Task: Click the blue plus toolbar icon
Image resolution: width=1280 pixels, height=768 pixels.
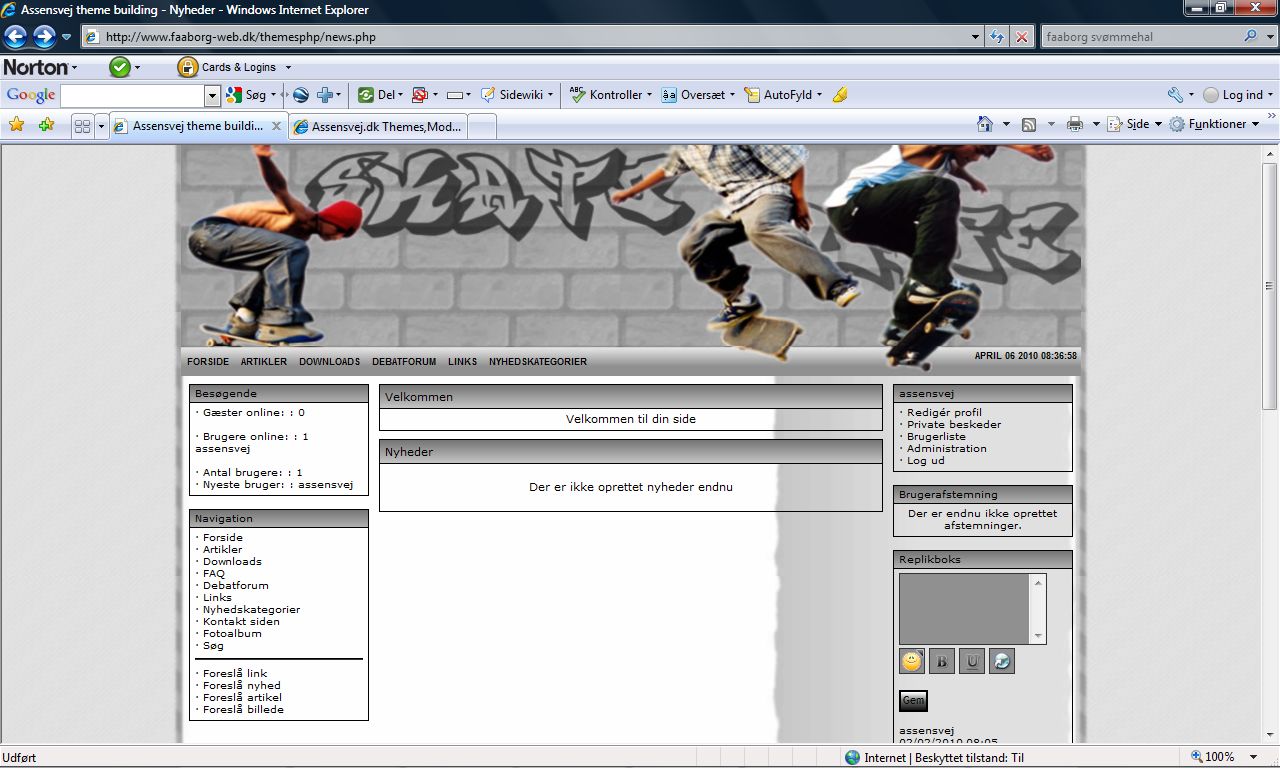Action: [x=325, y=95]
